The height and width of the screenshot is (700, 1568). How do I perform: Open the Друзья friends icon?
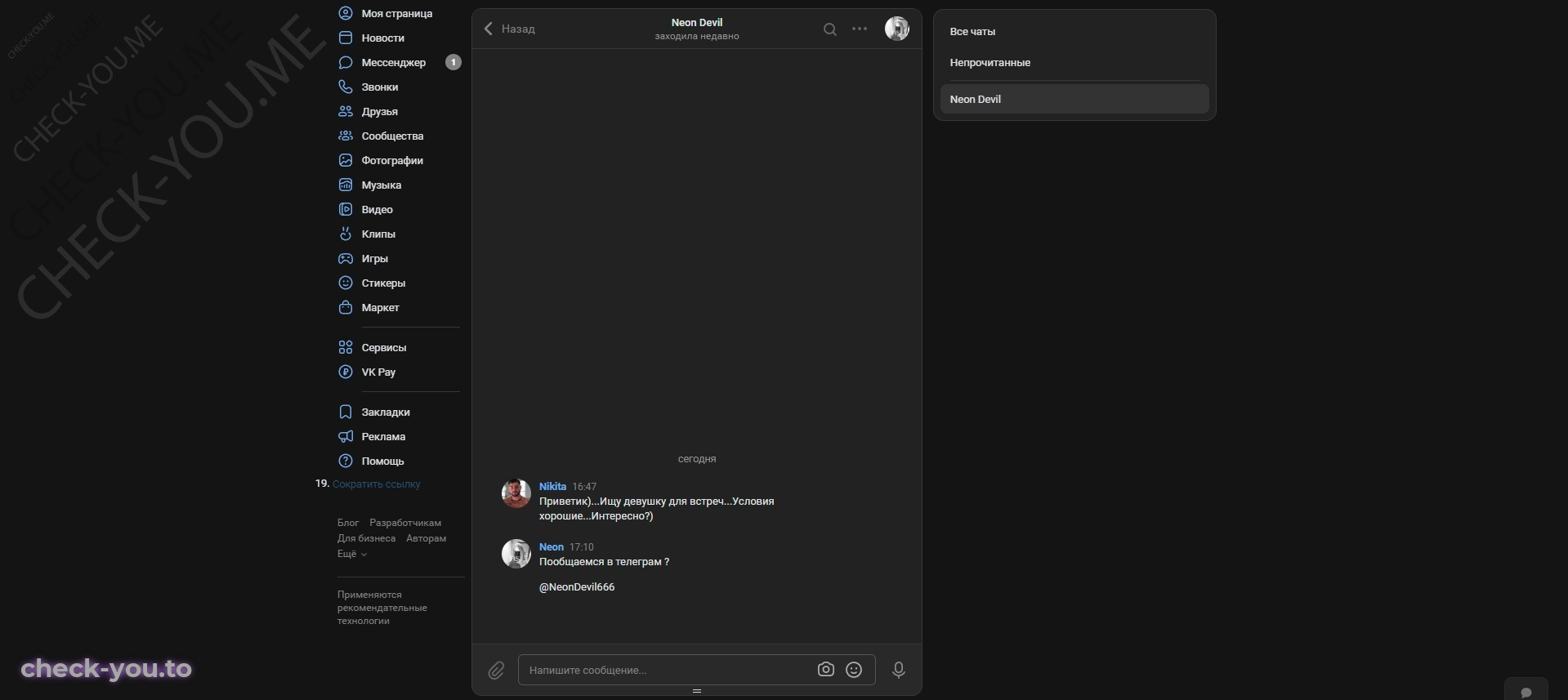(x=346, y=111)
